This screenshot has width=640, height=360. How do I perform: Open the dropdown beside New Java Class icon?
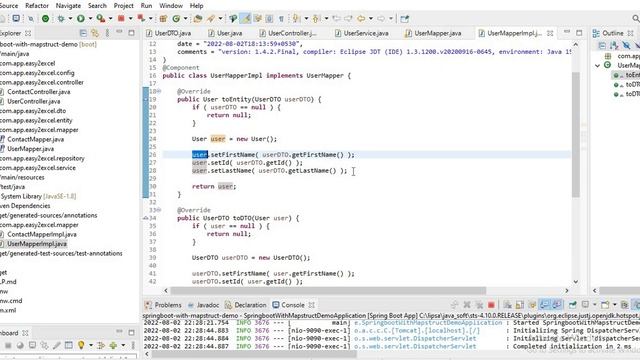(185, 18)
